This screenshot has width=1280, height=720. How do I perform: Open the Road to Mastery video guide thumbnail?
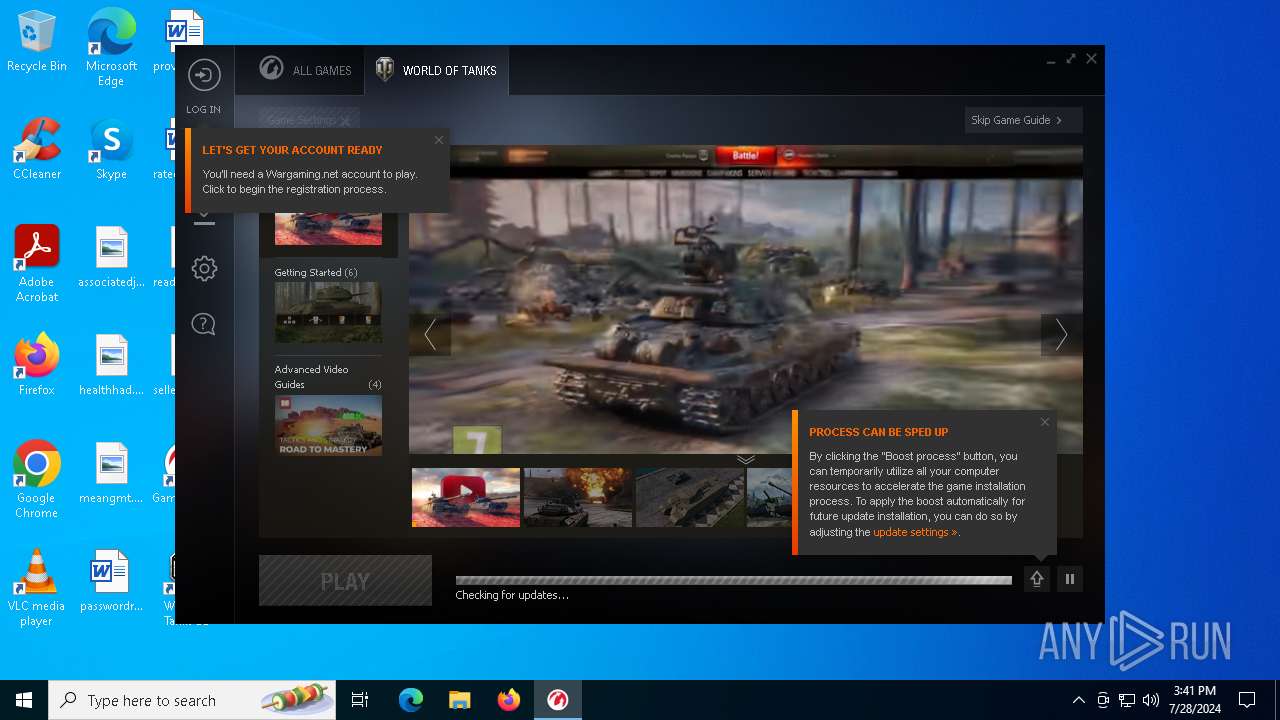[x=328, y=425]
